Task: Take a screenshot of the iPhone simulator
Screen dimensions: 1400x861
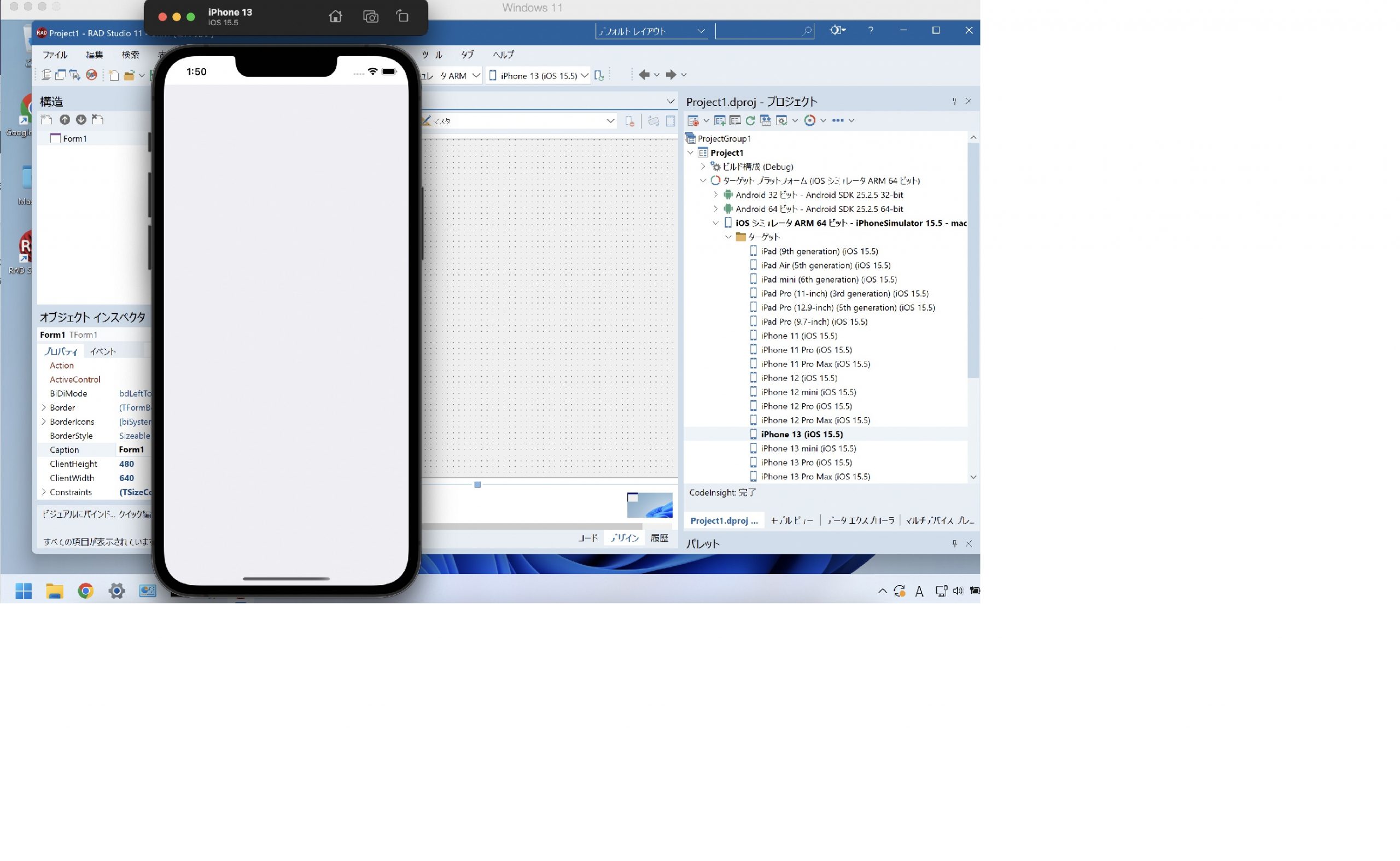Action: click(x=371, y=16)
